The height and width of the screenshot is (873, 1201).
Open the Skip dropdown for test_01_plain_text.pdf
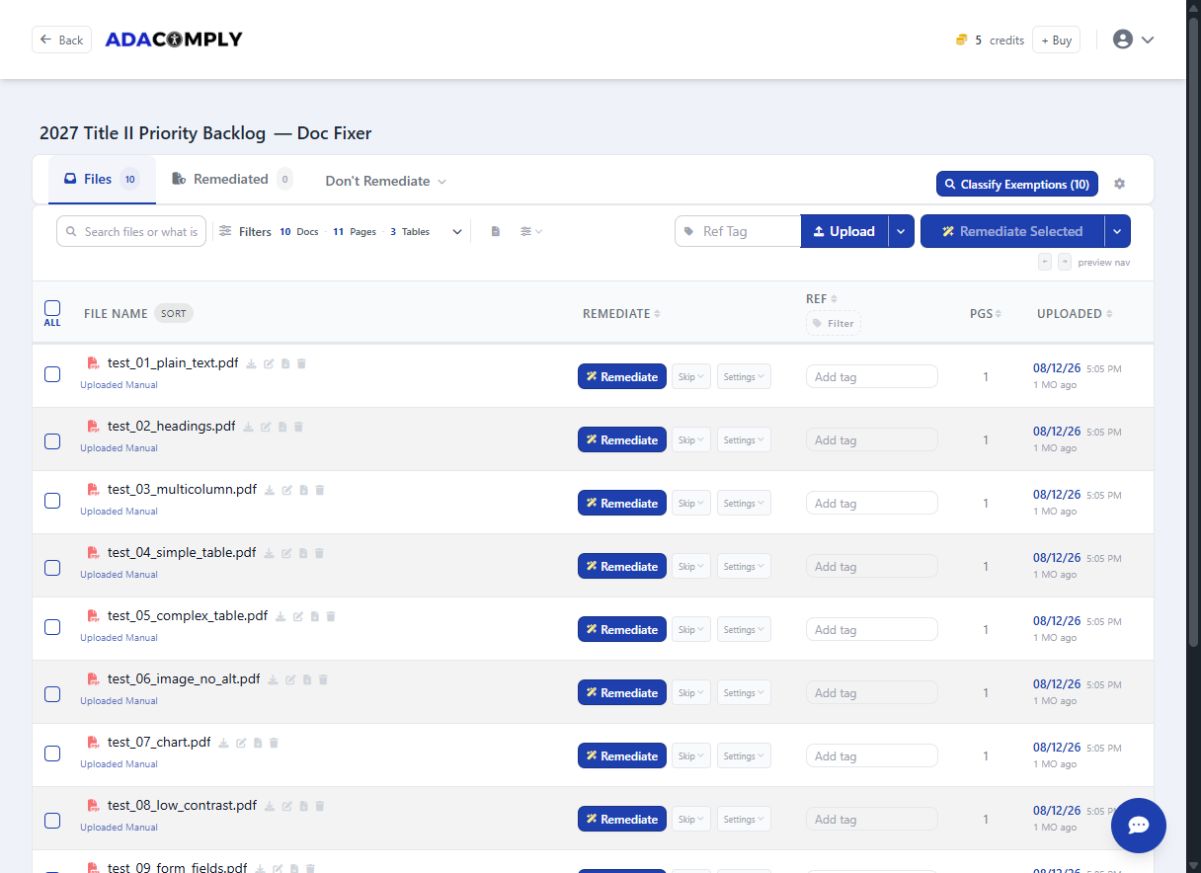click(690, 377)
